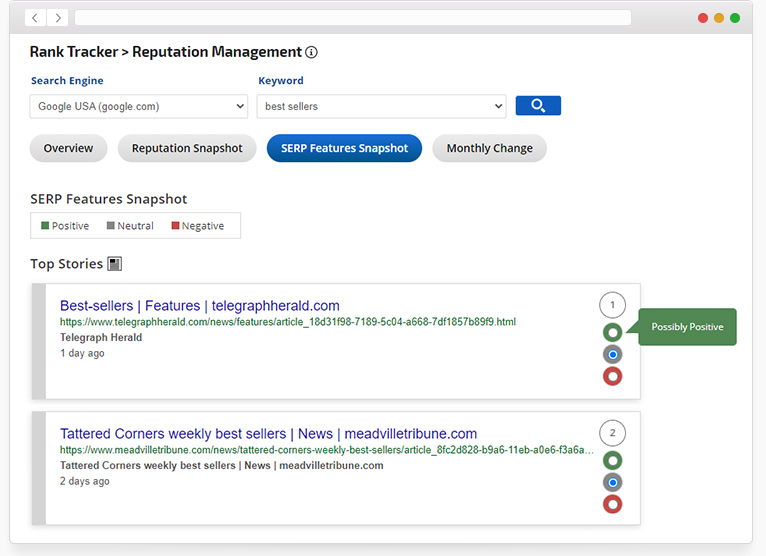Open the Search Engine dropdown

coord(139,106)
